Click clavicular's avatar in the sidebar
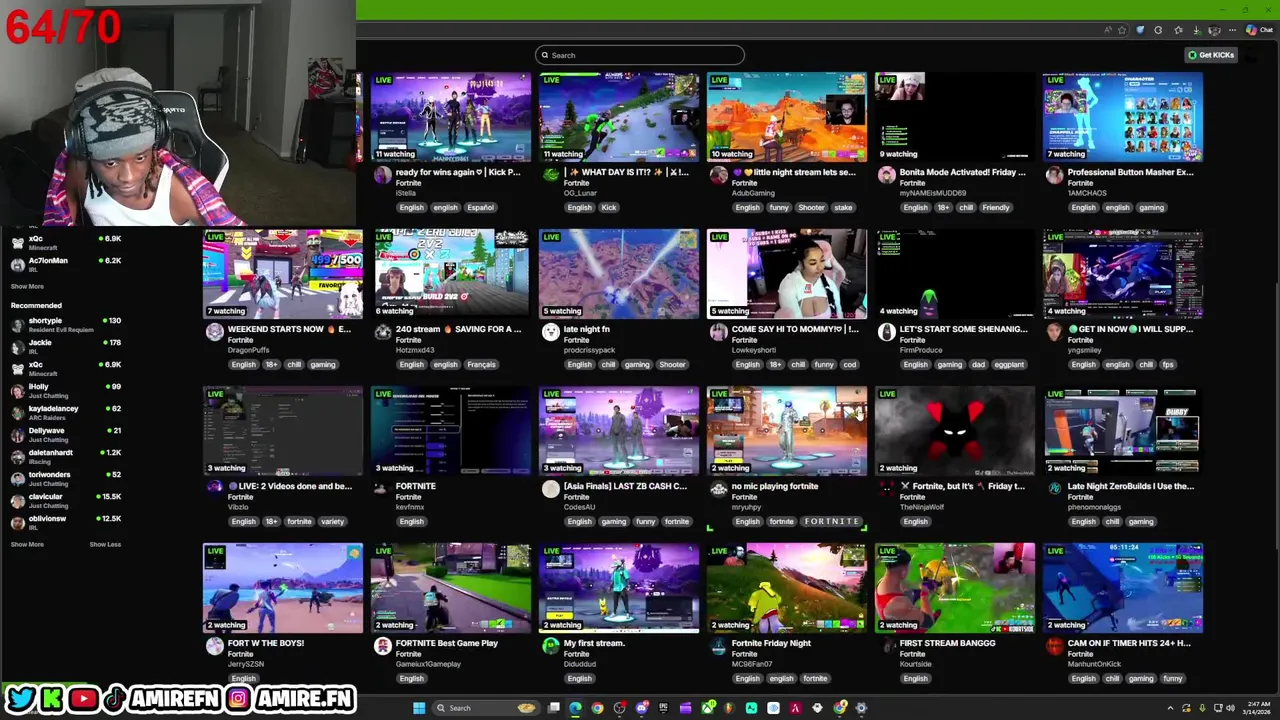Image resolution: width=1280 pixels, height=720 pixels. click(x=17, y=500)
